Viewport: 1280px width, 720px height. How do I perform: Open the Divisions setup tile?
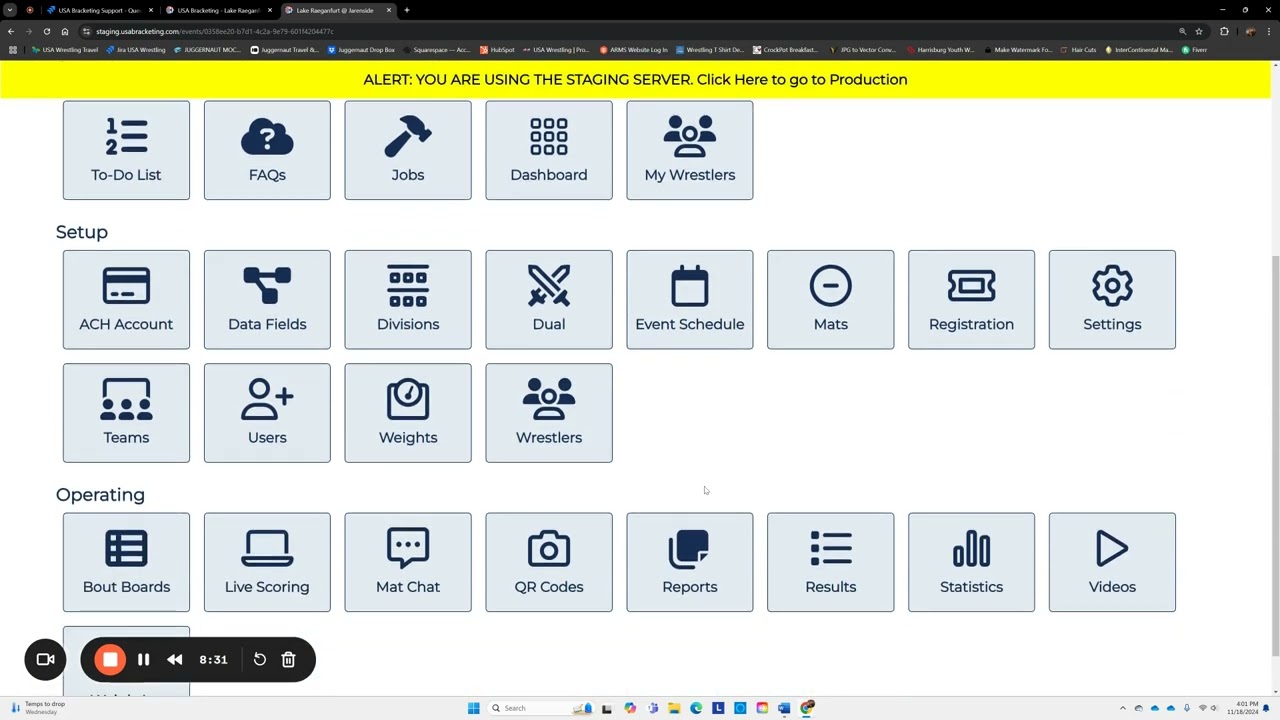(x=408, y=300)
